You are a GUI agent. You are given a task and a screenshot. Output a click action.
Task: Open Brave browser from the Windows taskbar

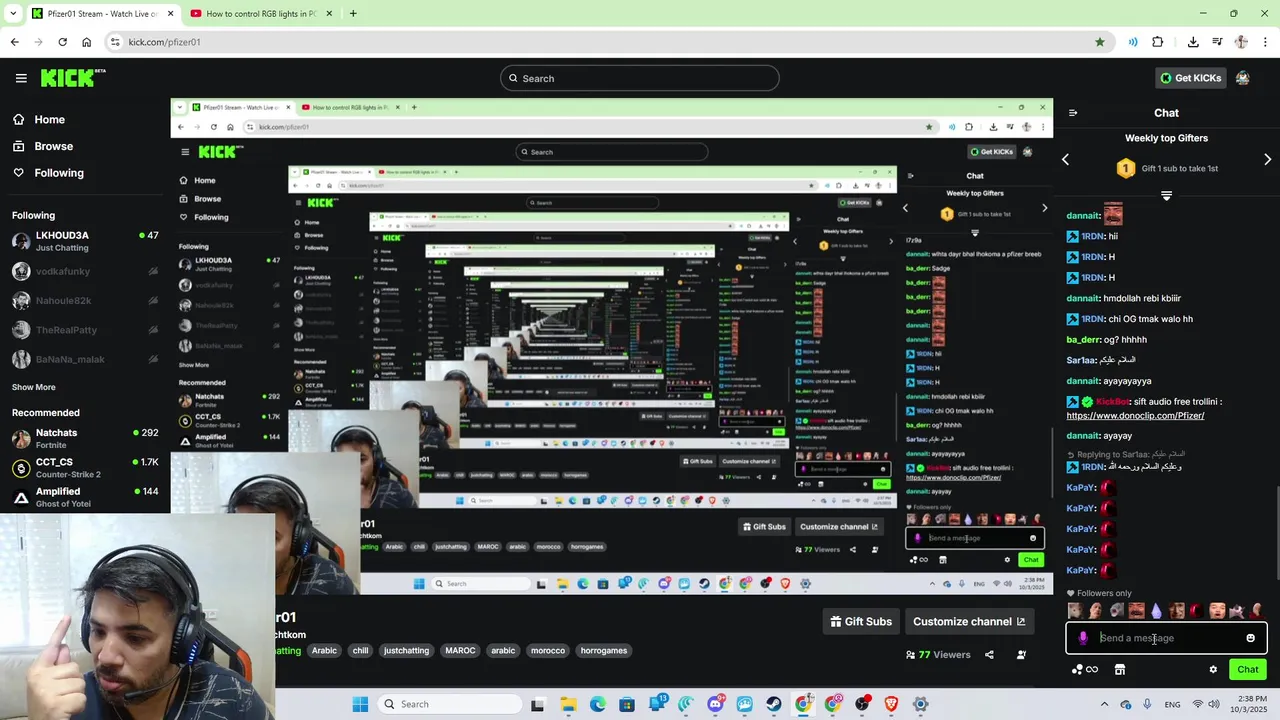coord(891,704)
